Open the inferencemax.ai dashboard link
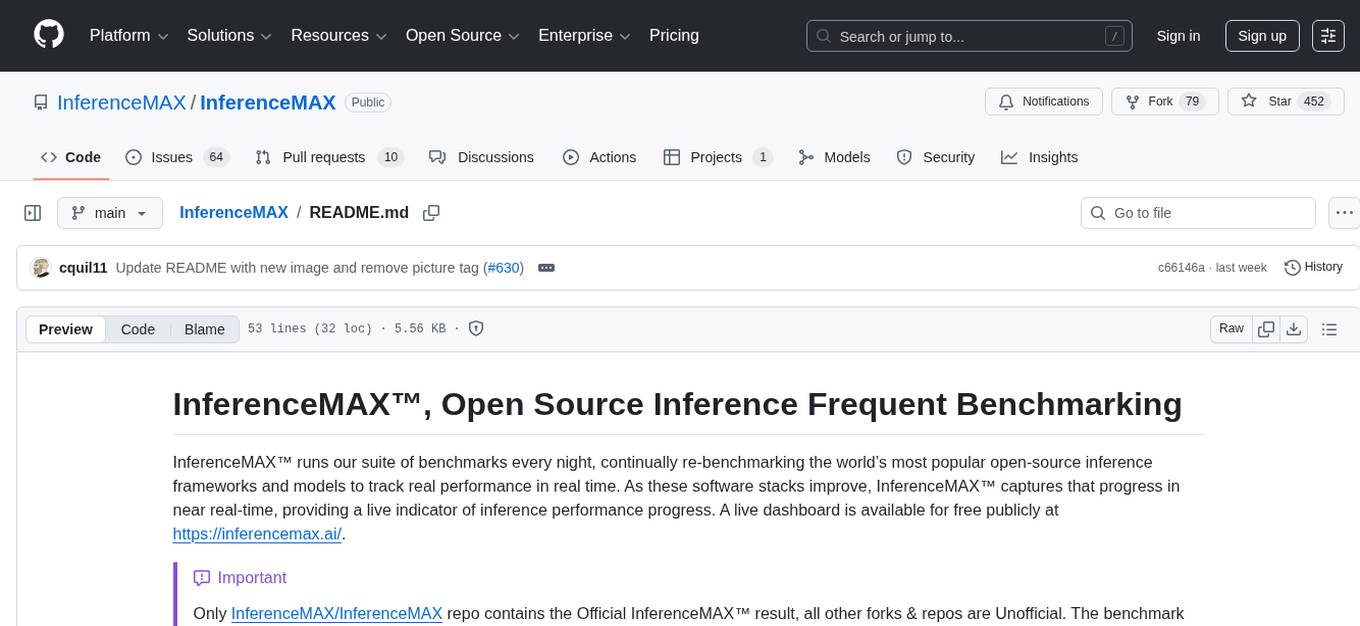 click(257, 534)
